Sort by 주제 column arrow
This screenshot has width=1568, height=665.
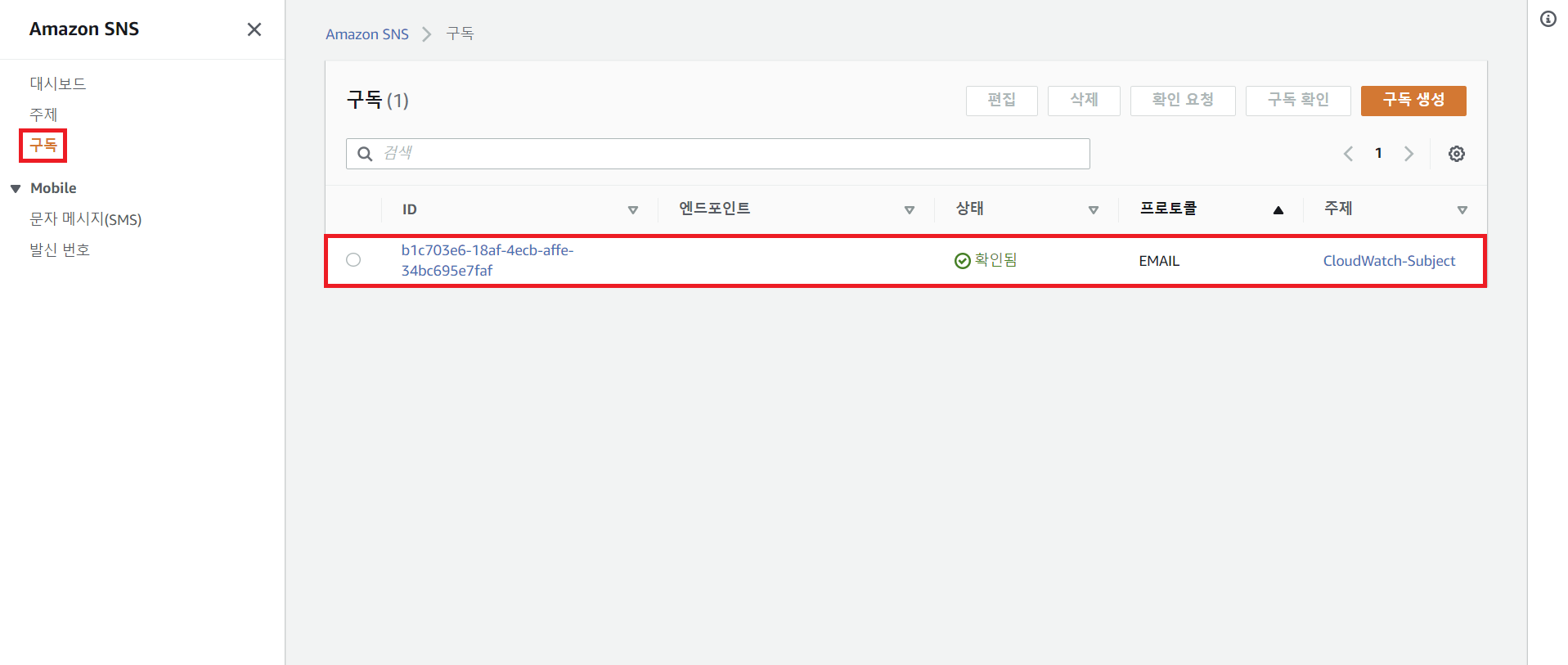click(x=1462, y=210)
